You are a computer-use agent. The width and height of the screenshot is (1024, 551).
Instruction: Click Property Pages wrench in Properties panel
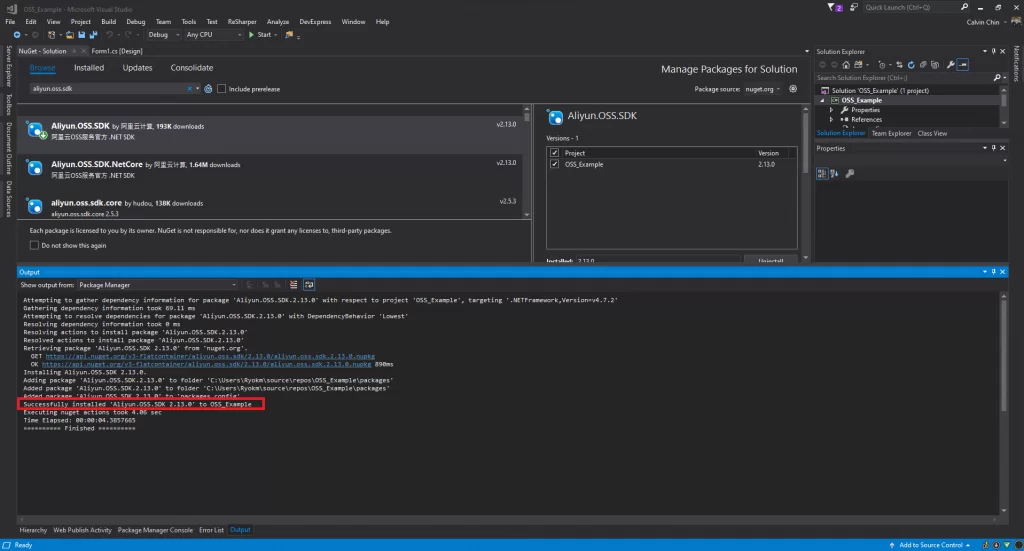tap(850, 173)
